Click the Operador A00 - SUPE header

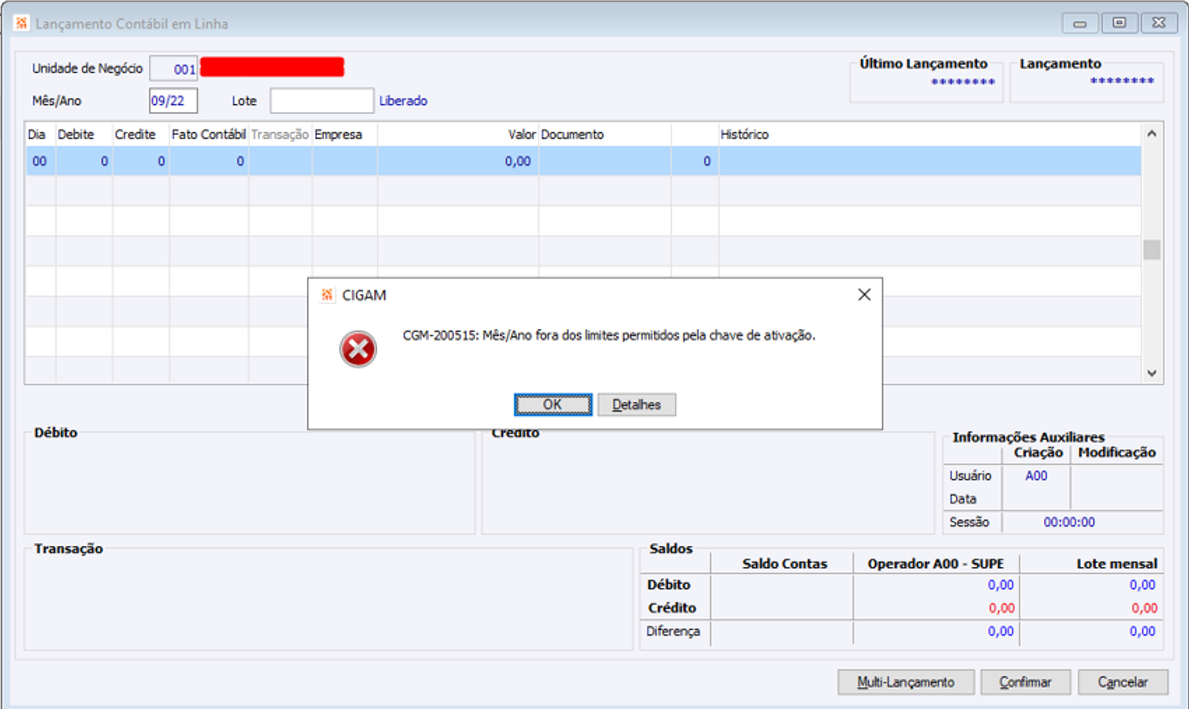point(936,564)
